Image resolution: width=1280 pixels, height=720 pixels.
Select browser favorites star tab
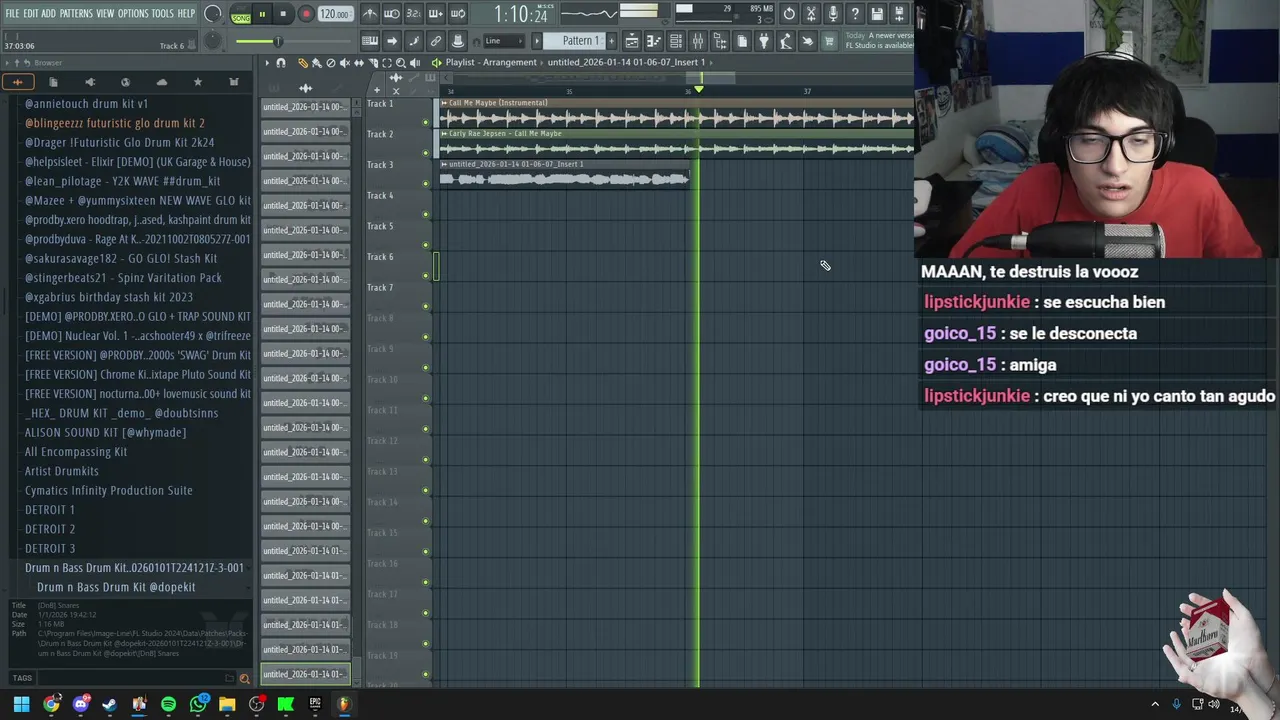[197, 82]
